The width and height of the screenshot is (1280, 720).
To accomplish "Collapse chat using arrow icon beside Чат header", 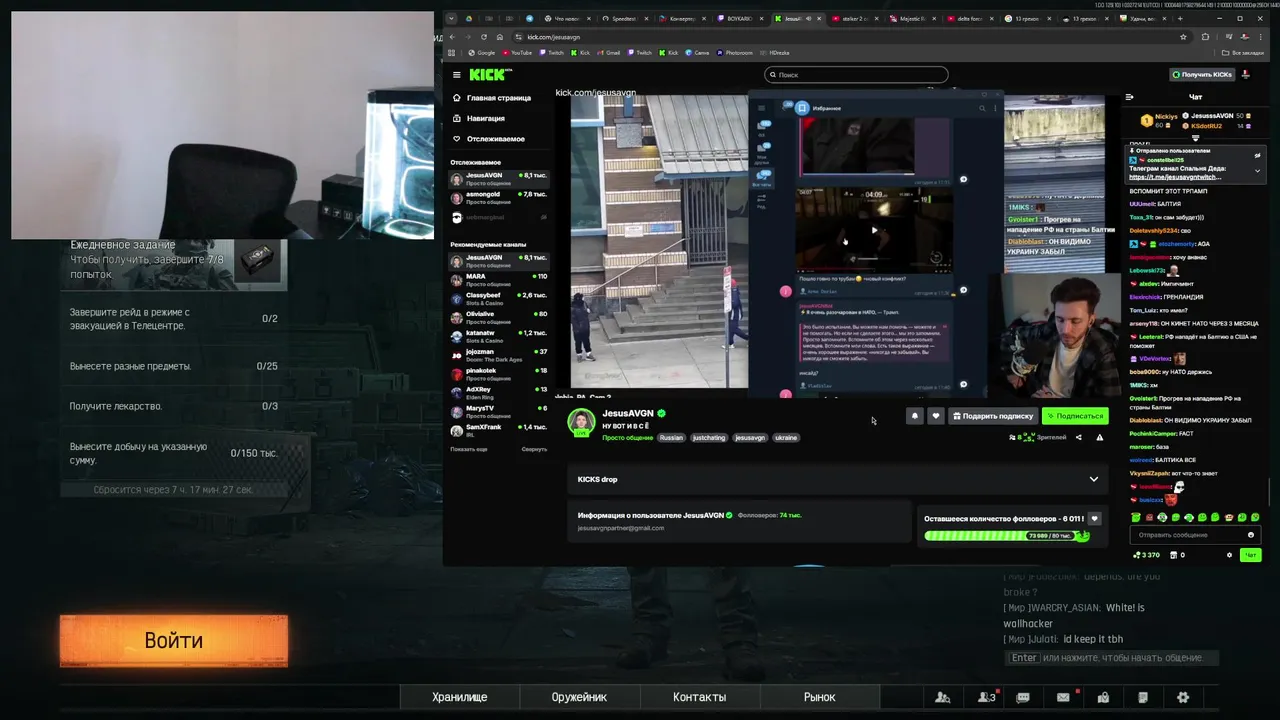I will tap(1129, 97).
